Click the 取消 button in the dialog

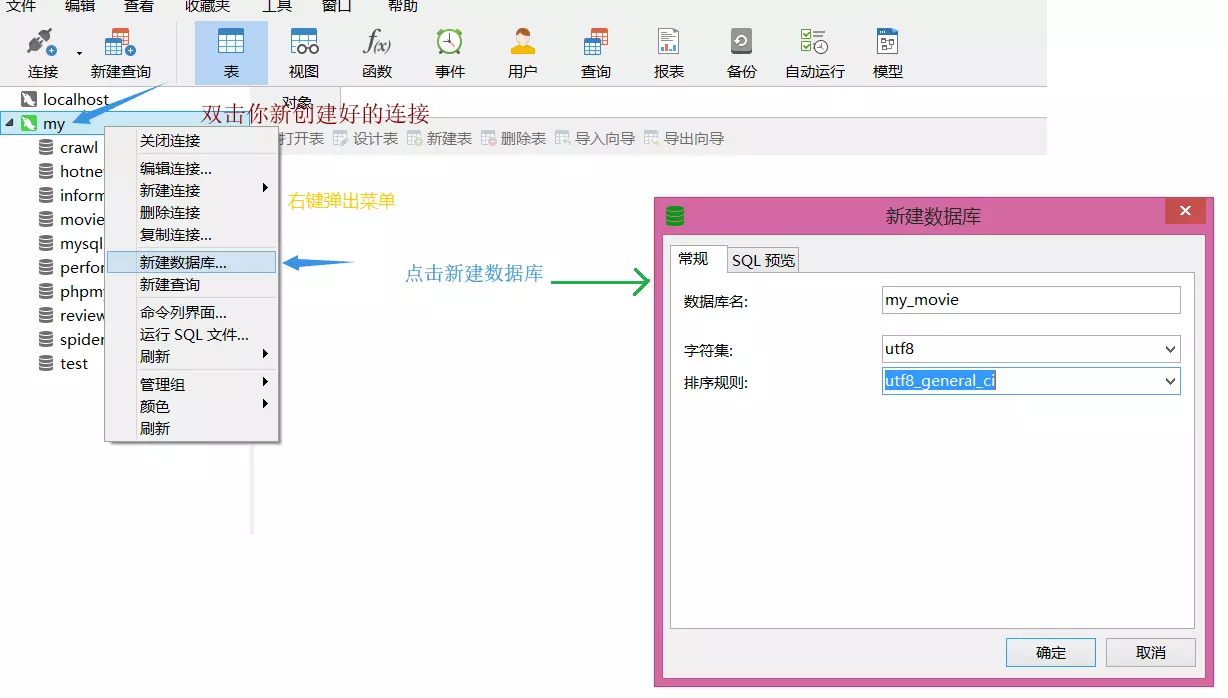1150,652
